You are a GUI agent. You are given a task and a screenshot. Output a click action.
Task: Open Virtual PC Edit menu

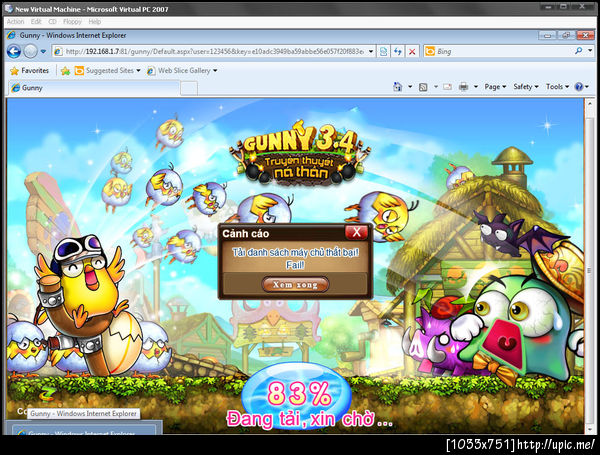36,22
